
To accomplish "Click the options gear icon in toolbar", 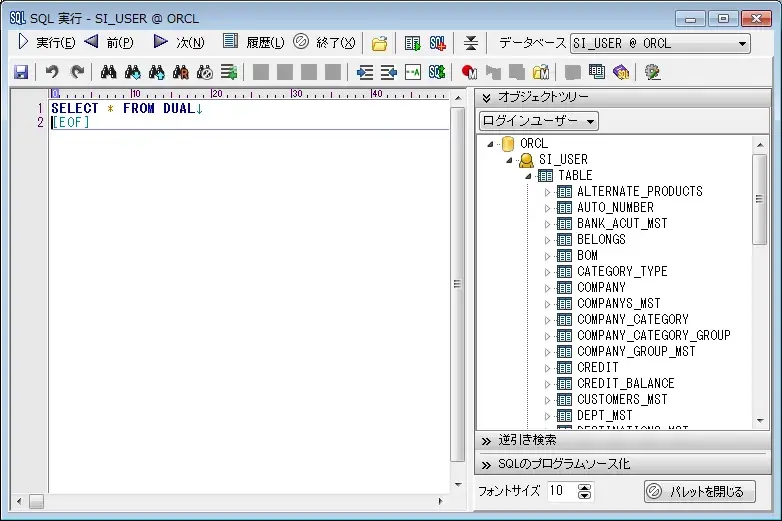I will pyautogui.click(x=653, y=72).
